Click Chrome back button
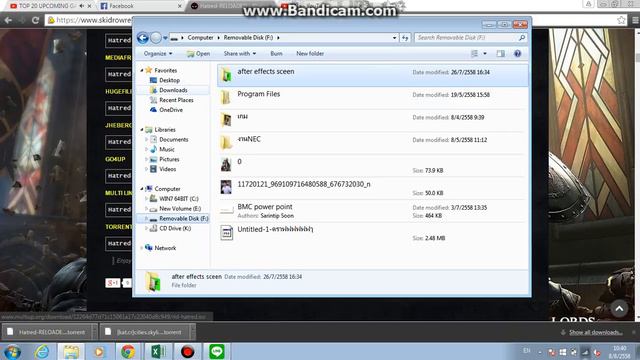 [x=8, y=20]
